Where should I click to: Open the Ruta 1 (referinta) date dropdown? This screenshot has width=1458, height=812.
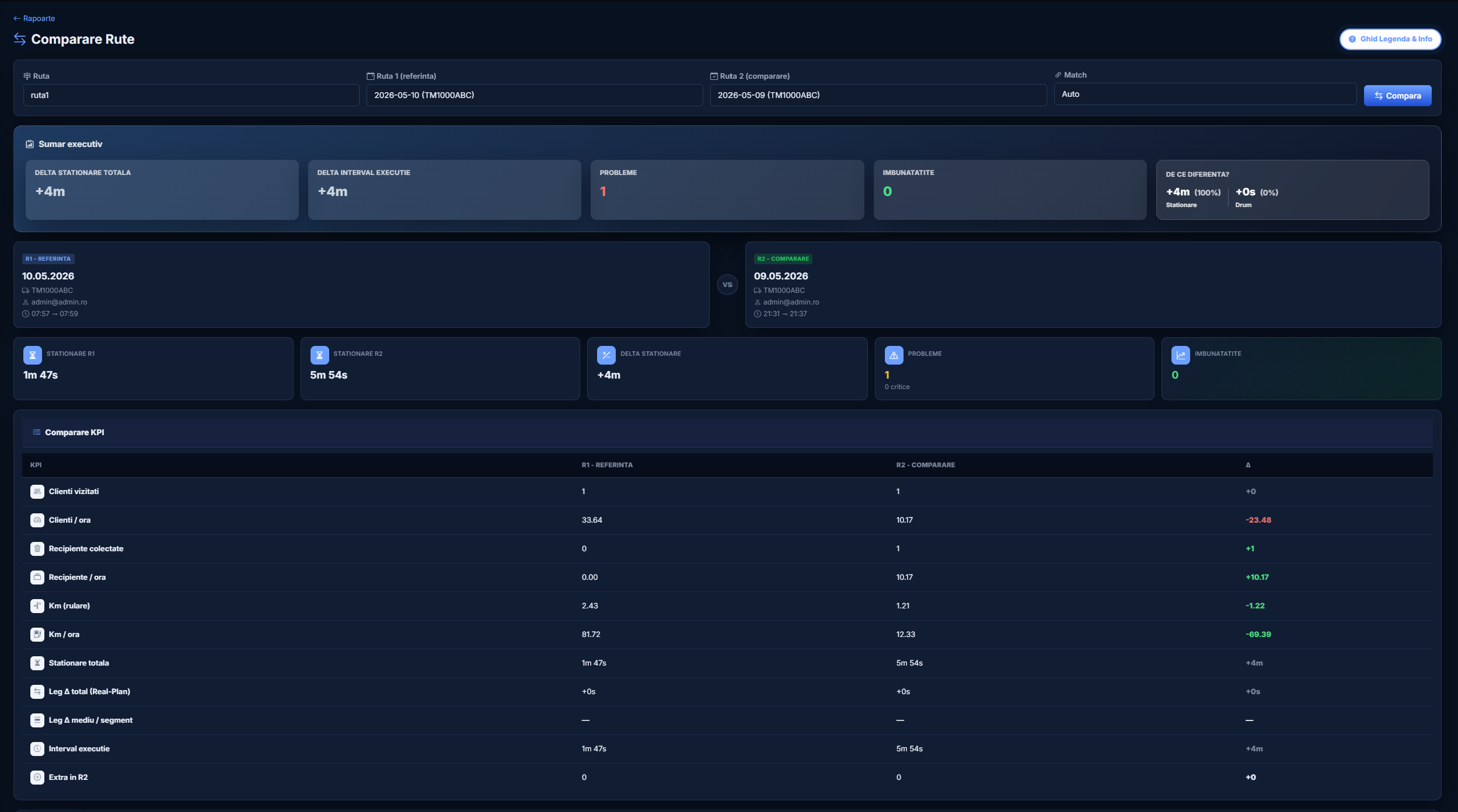point(534,95)
